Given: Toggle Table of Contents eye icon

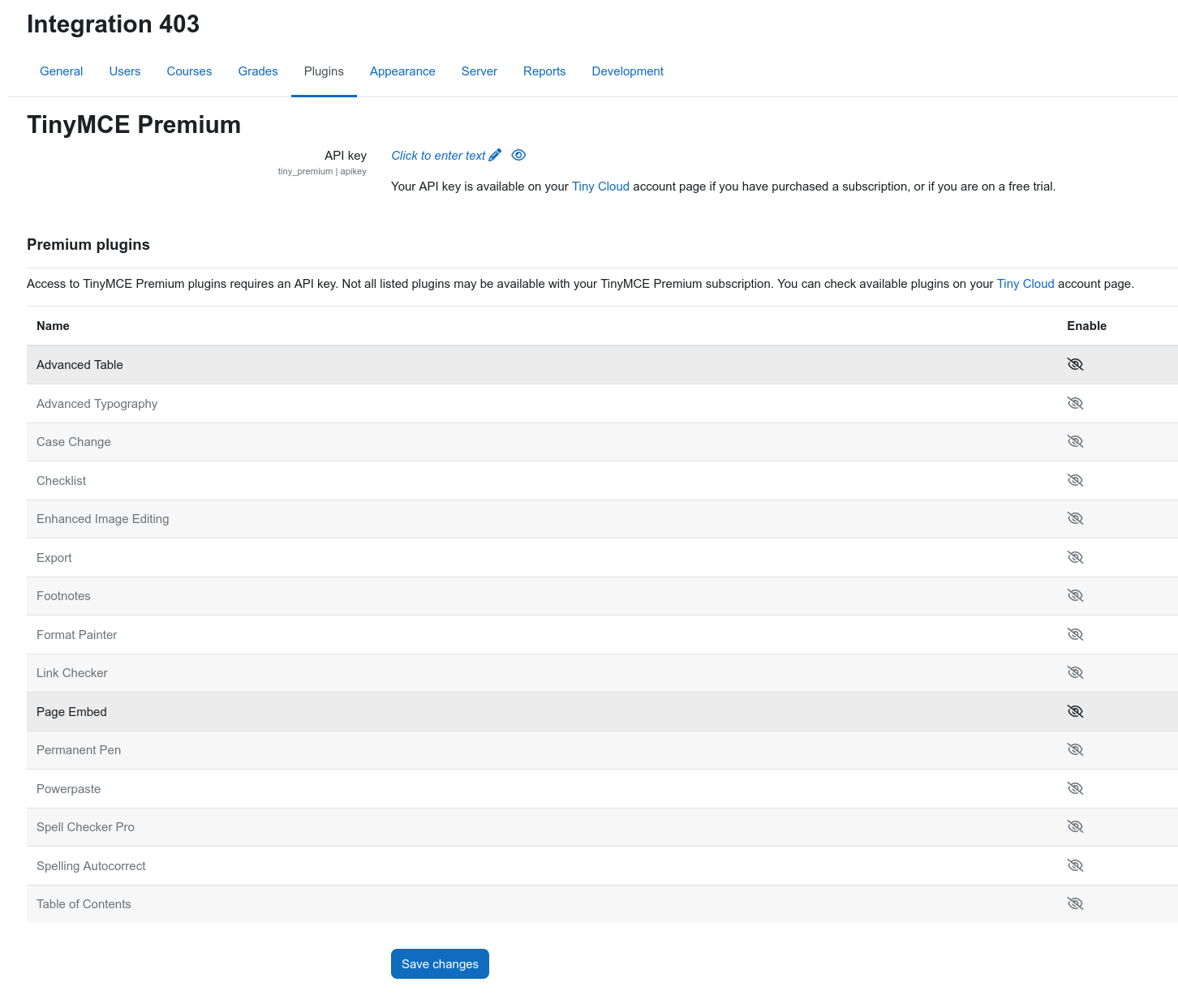Looking at the screenshot, I should point(1075,903).
